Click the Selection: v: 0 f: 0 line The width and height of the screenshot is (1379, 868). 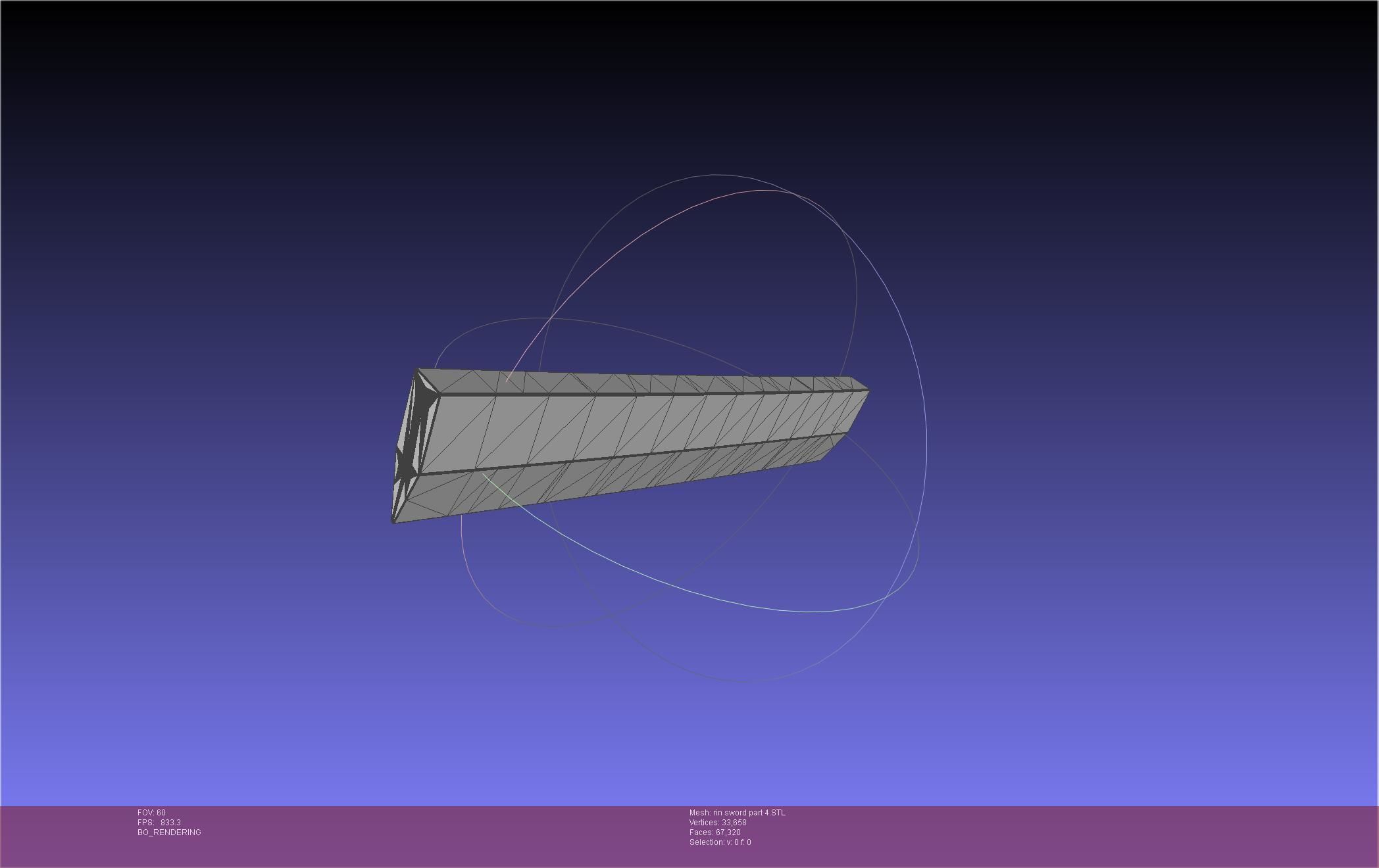click(x=720, y=842)
